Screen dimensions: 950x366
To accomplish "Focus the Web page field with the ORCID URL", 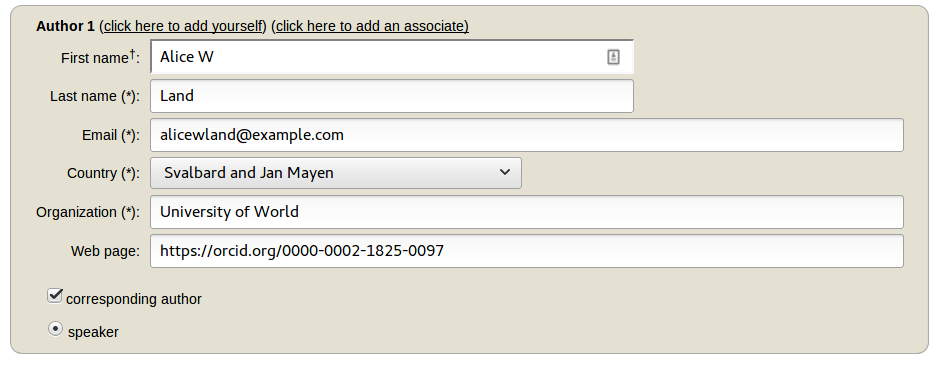I will [x=527, y=251].
